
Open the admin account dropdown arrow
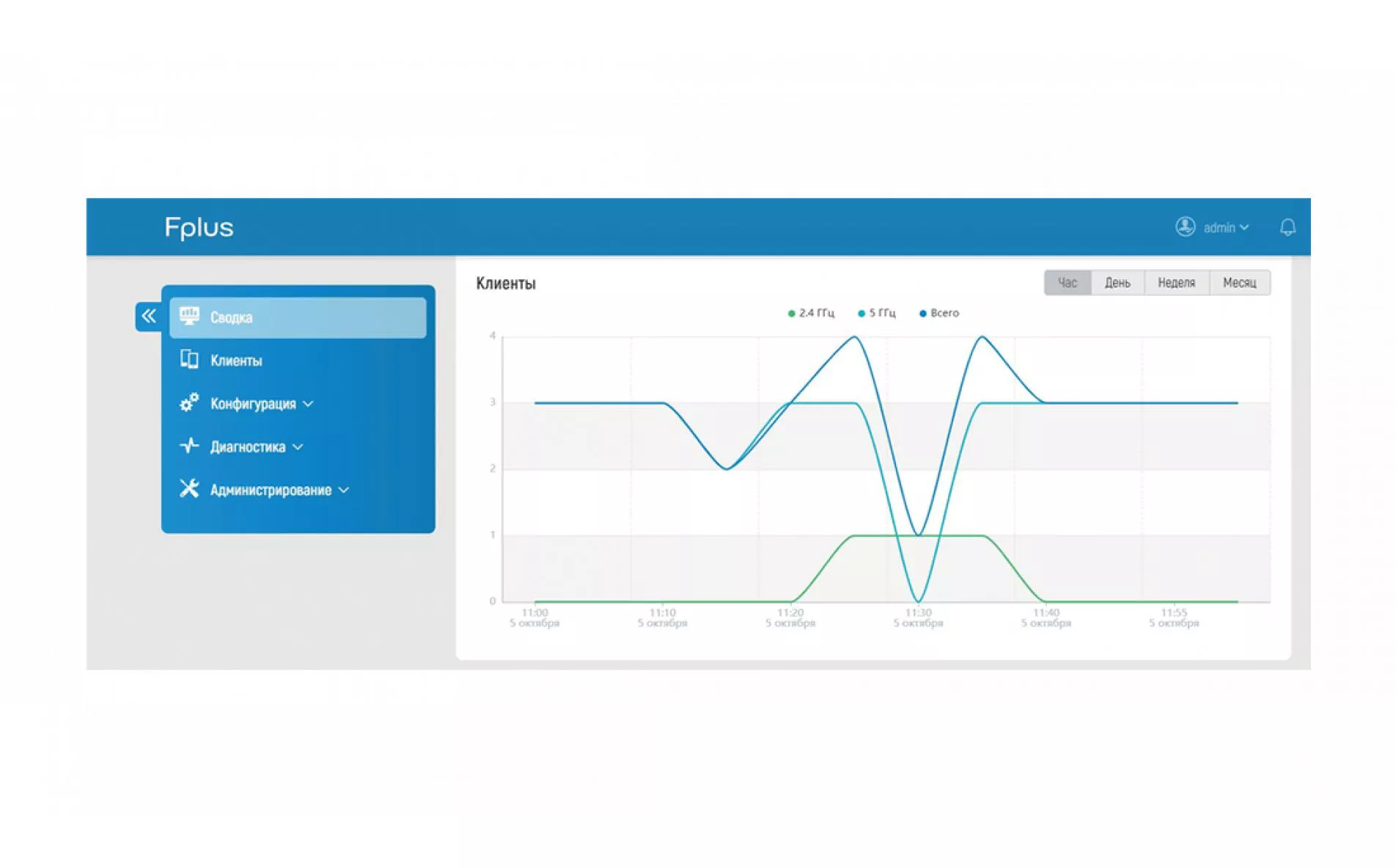click(x=1244, y=228)
